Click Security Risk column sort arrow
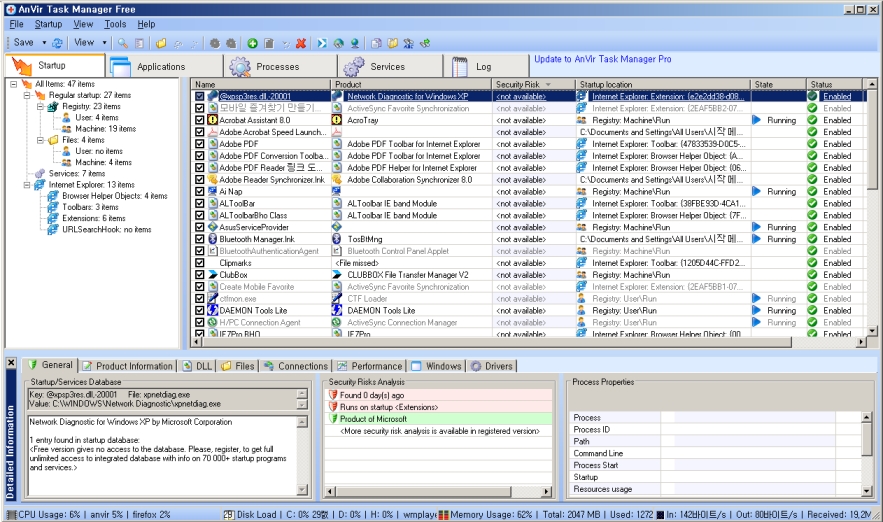The height and width of the screenshot is (522, 883). click(x=548, y=84)
